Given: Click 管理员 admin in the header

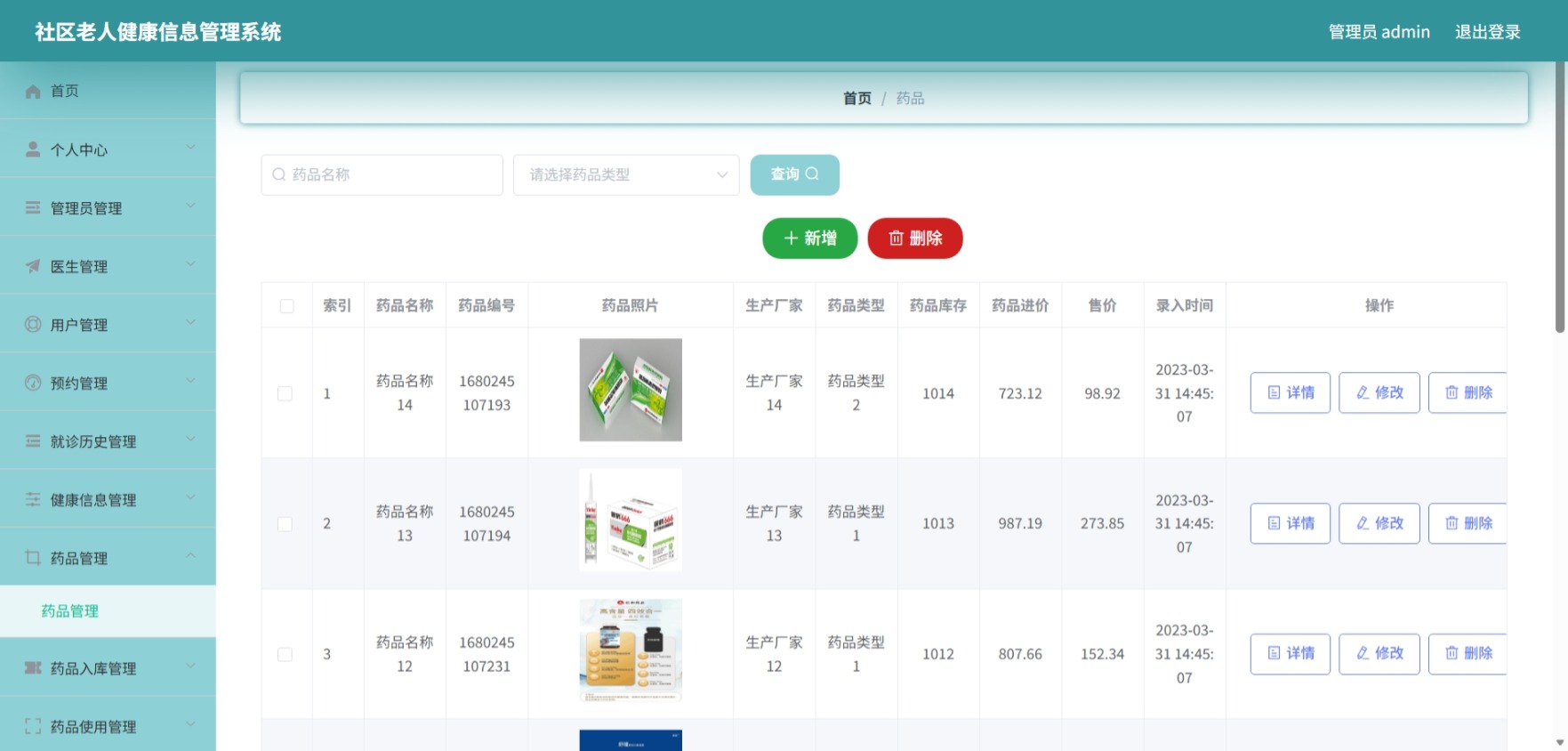Looking at the screenshot, I should click(1379, 32).
